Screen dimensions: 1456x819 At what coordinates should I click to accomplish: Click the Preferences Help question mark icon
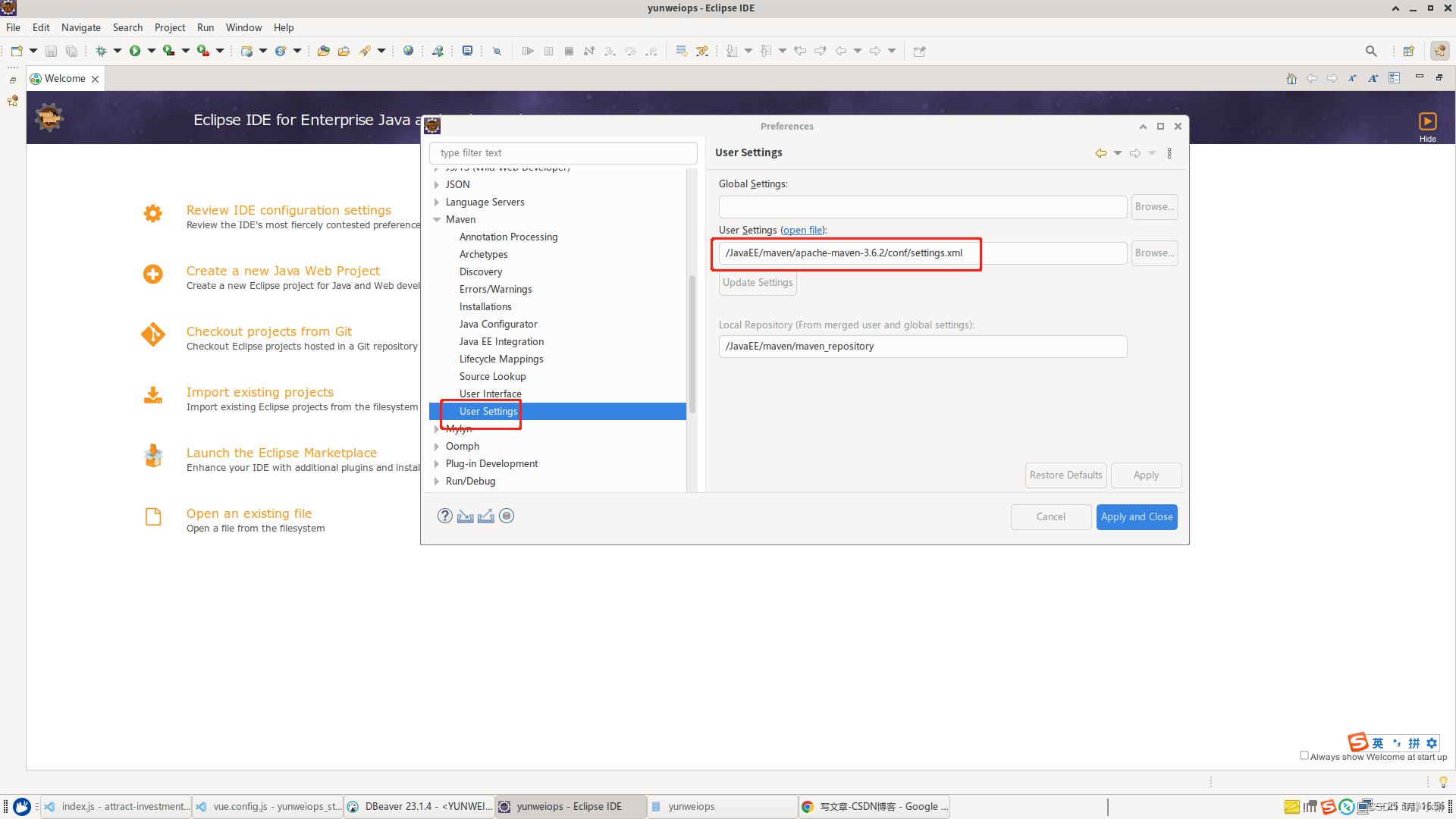pyautogui.click(x=445, y=516)
